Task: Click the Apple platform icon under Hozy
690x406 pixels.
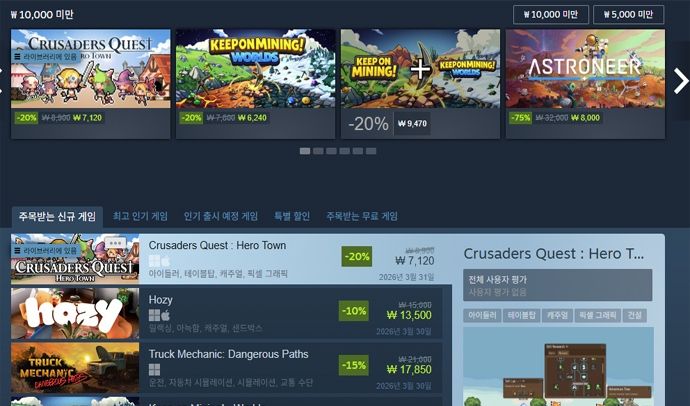Action: pyautogui.click(x=166, y=315)
